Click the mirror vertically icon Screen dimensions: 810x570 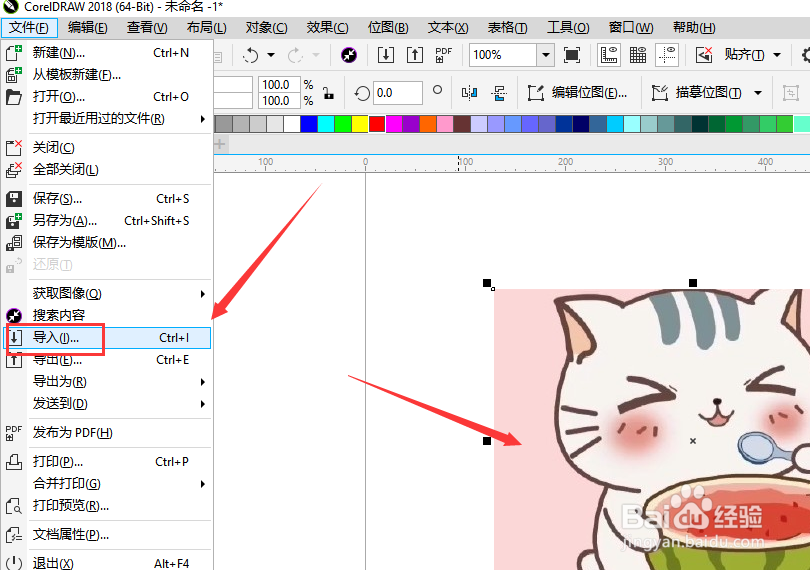pos(499,93)
